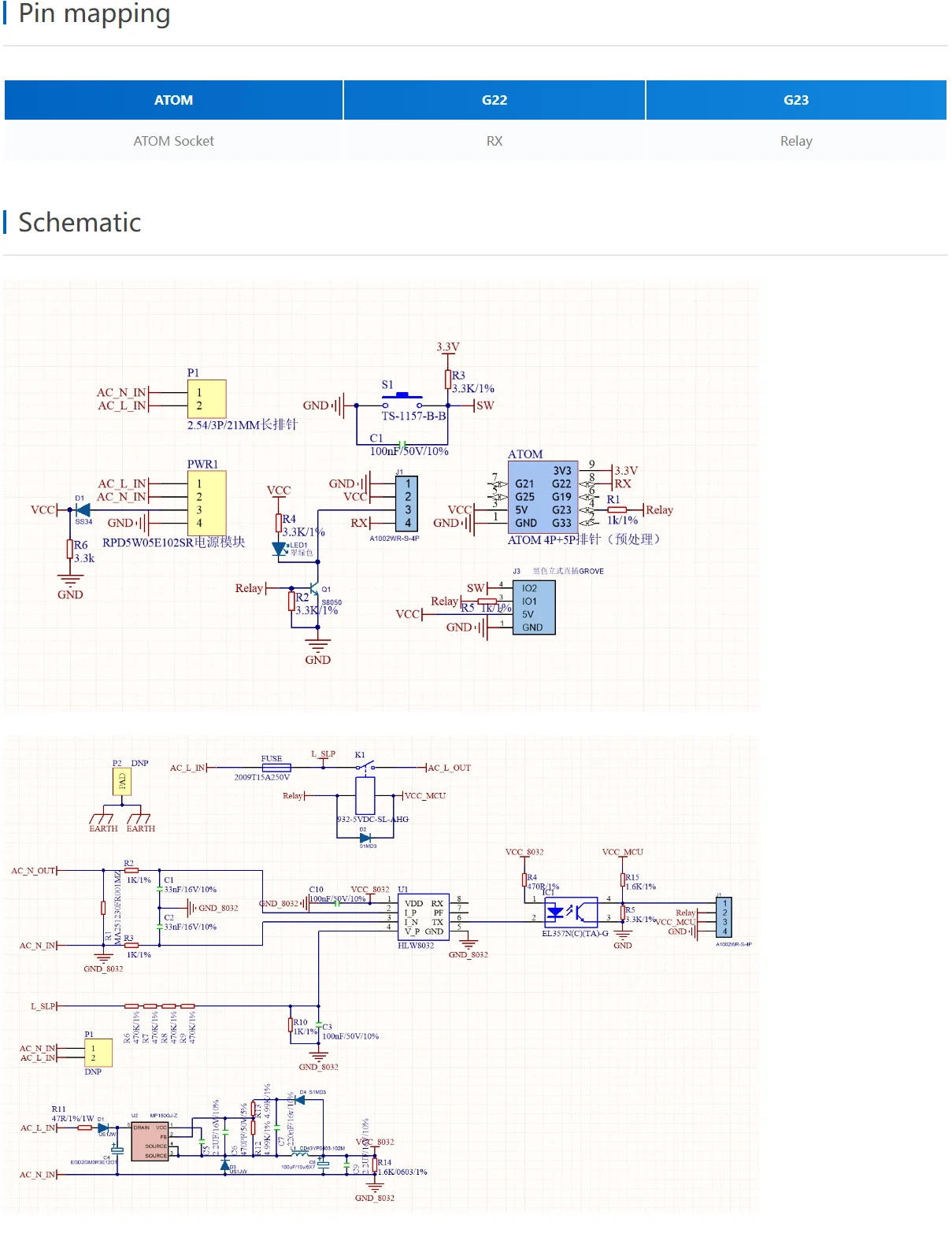
Task: Click the 2.54/3P/21MM pin header label
Action: 243,424
